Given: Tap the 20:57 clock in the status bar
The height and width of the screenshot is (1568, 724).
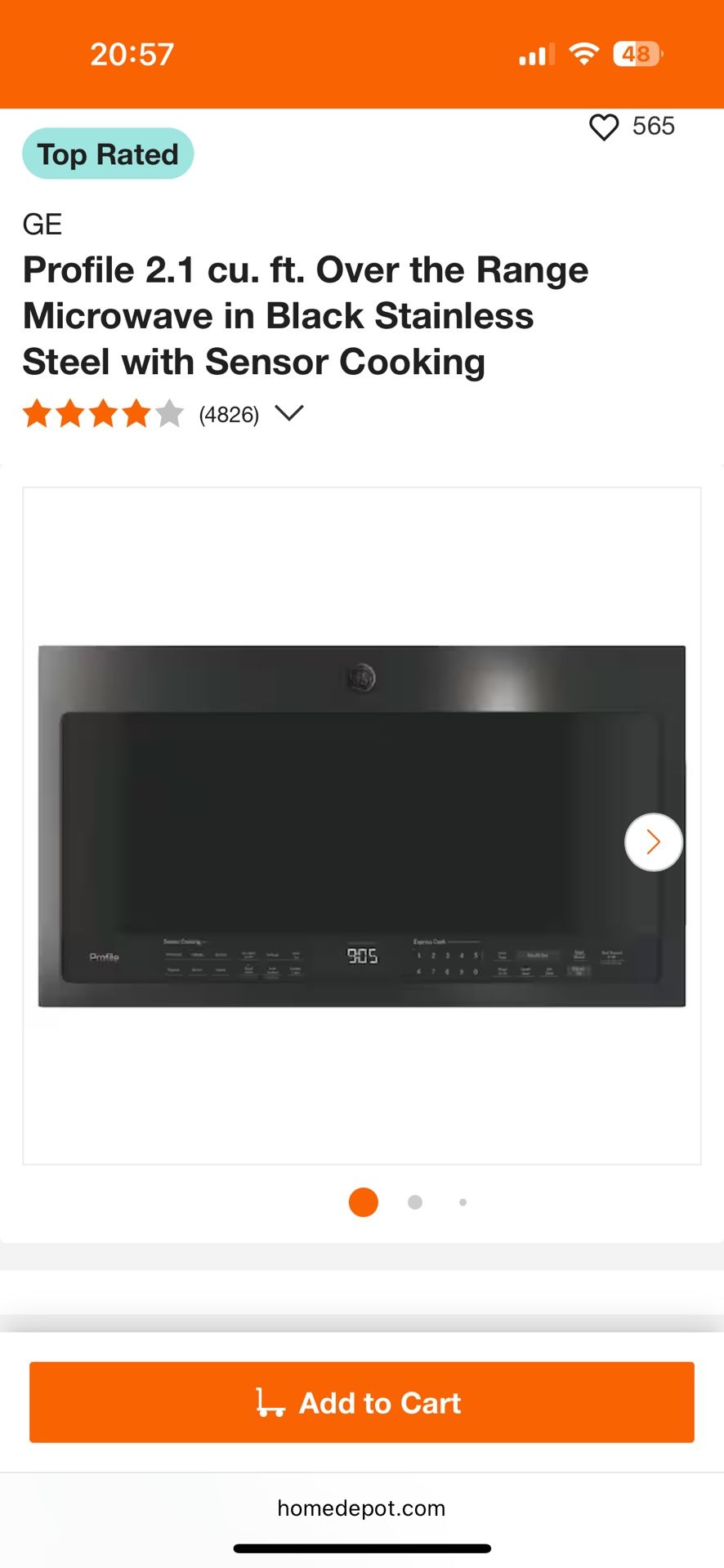Looking at the screenshot, I should coord(132,55).
